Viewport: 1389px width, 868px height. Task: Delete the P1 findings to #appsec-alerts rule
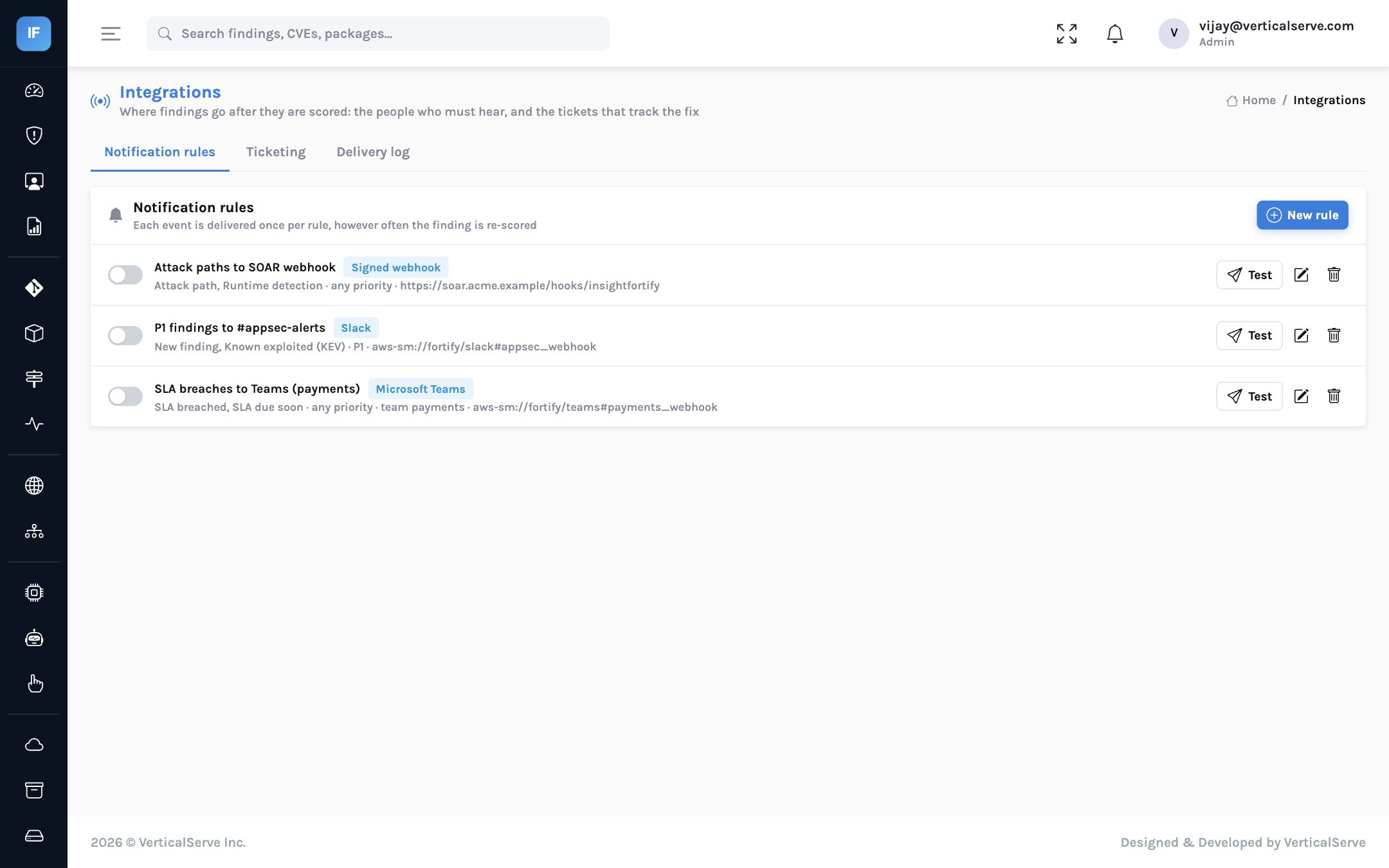(1334, 335)
